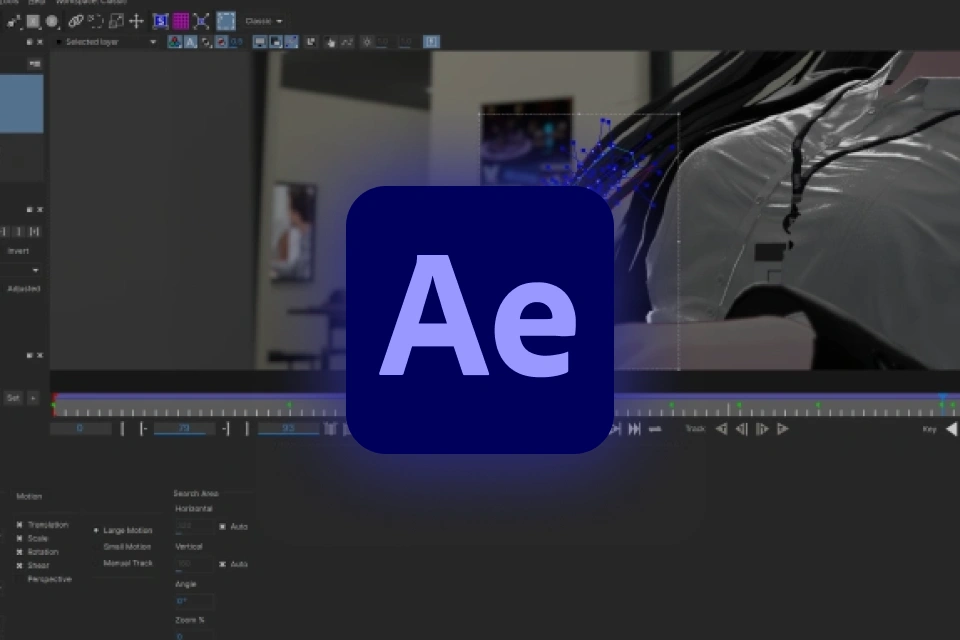Toggle the red-blue colorize mattes icon
Viewport: 960px width, 640px height.
pos(222,42)
